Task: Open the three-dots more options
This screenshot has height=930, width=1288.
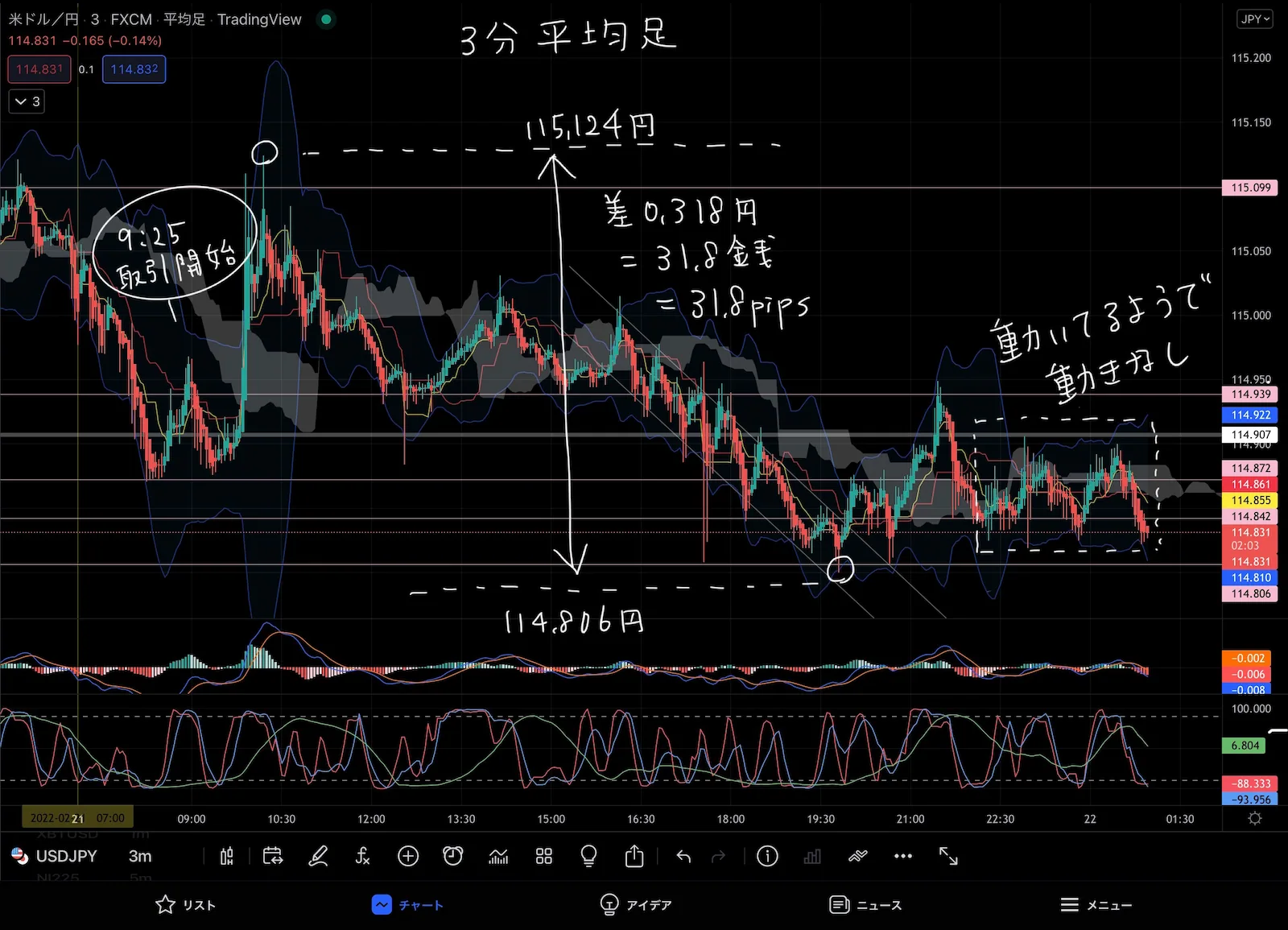Action: point(903,856)
